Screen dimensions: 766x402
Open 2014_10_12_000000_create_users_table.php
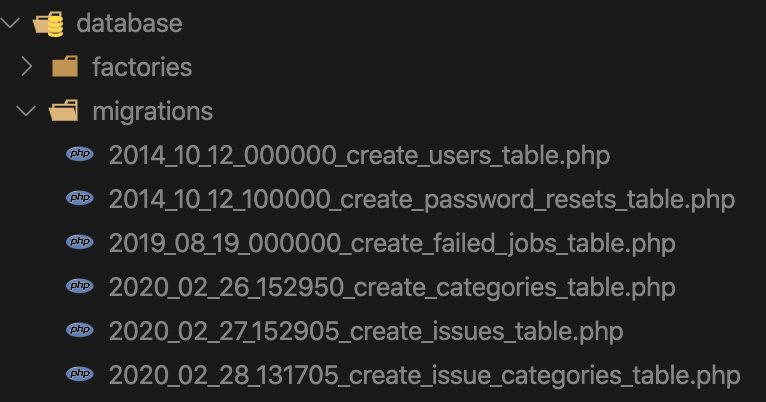[359, 155]
